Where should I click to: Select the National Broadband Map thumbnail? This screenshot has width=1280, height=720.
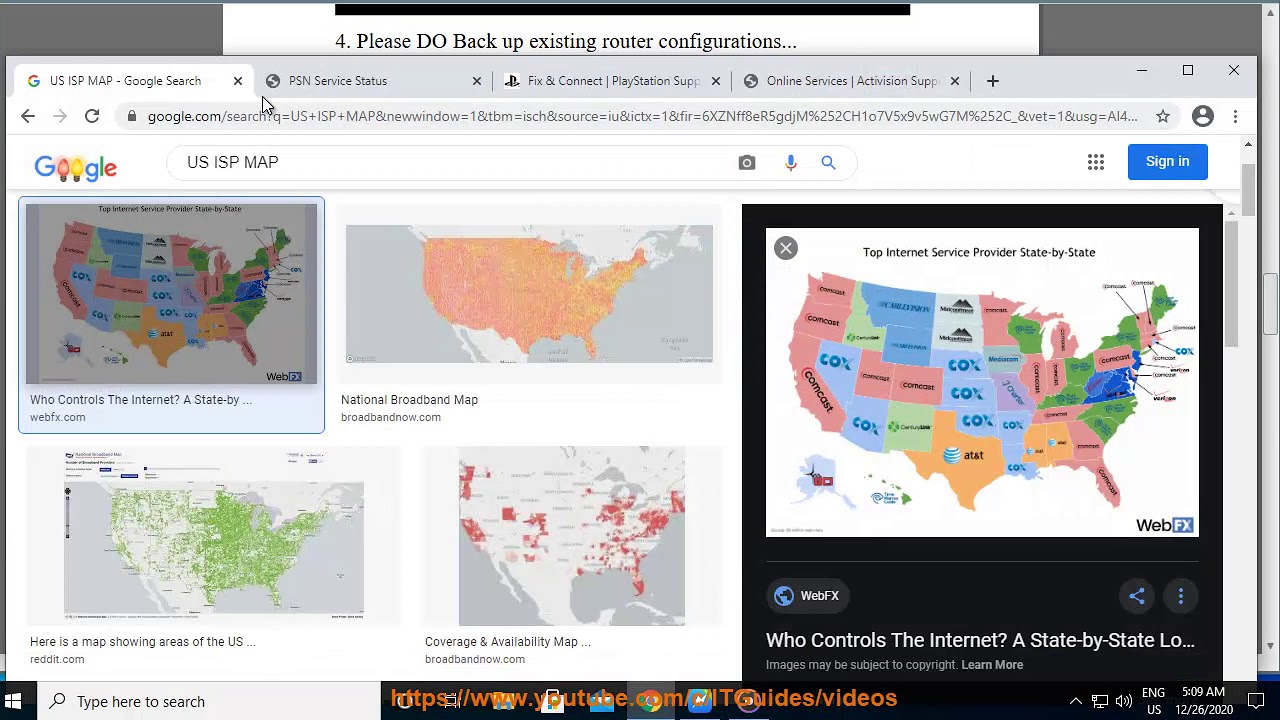point(530,294)
